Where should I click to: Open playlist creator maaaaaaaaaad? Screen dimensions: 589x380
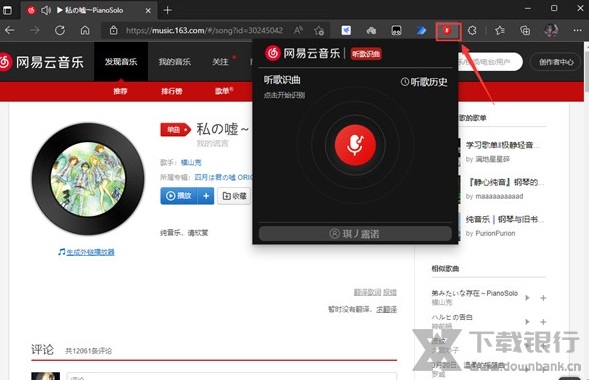click(499, 196)
